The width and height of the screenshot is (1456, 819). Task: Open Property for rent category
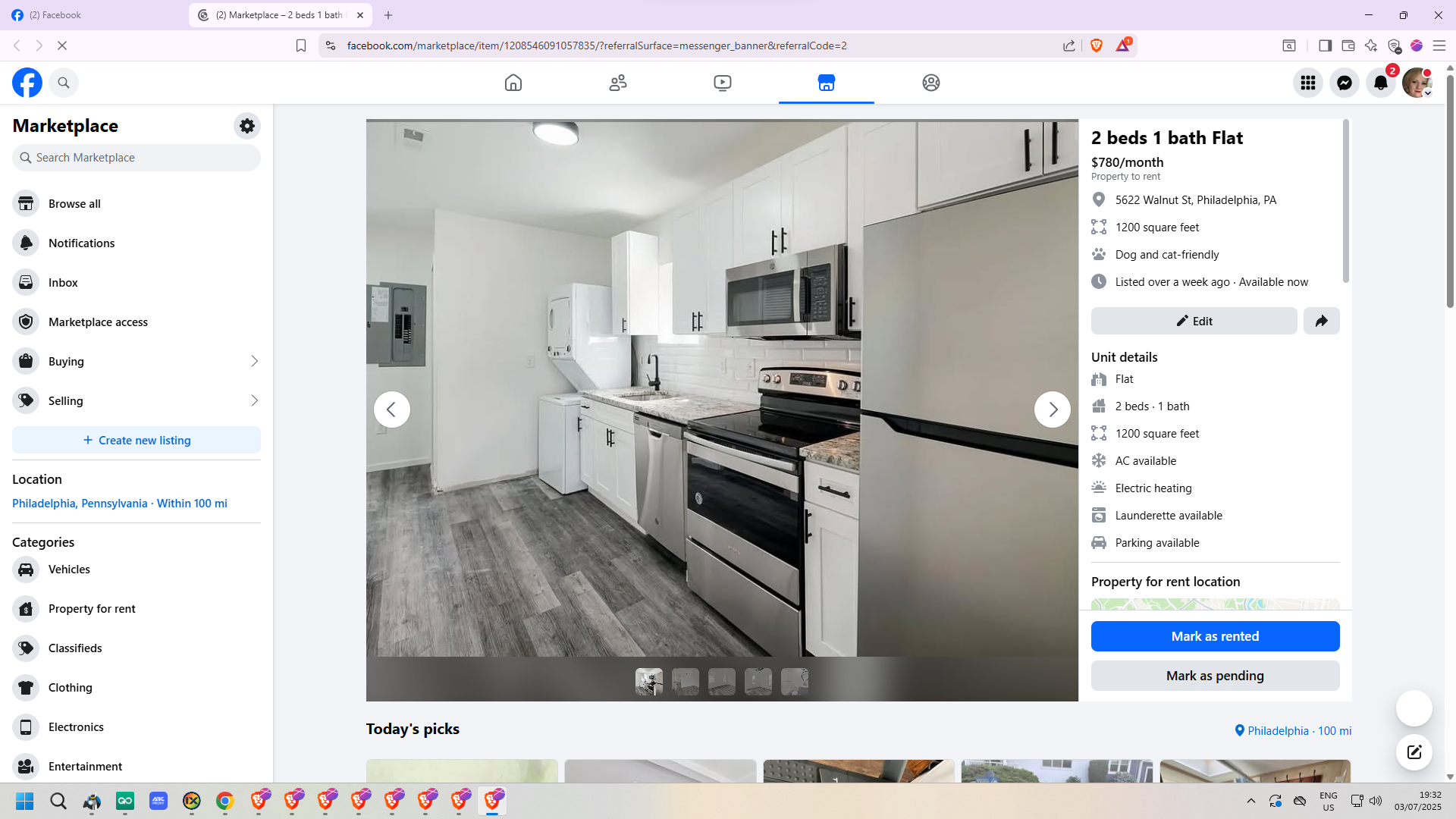pyautogui.click(x=92, y=609)
